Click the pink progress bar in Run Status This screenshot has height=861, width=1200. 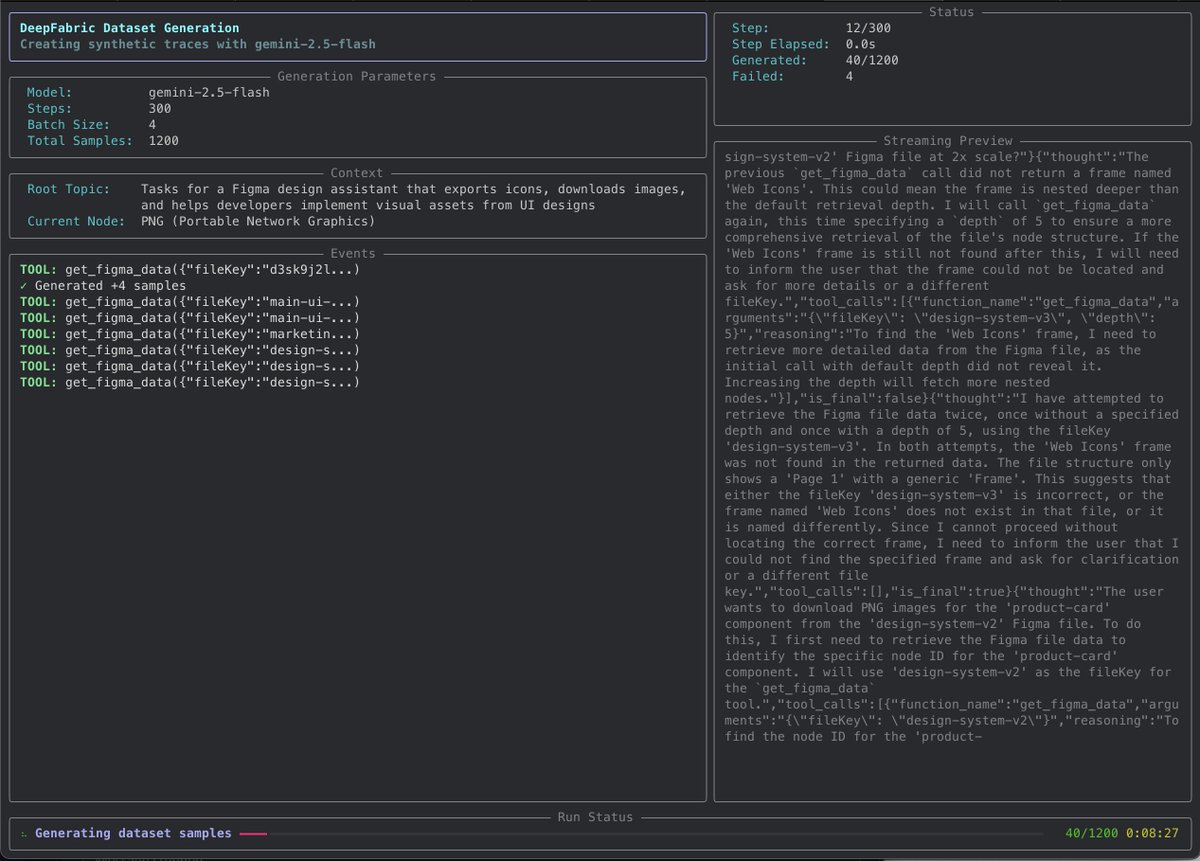coord(252,833)
